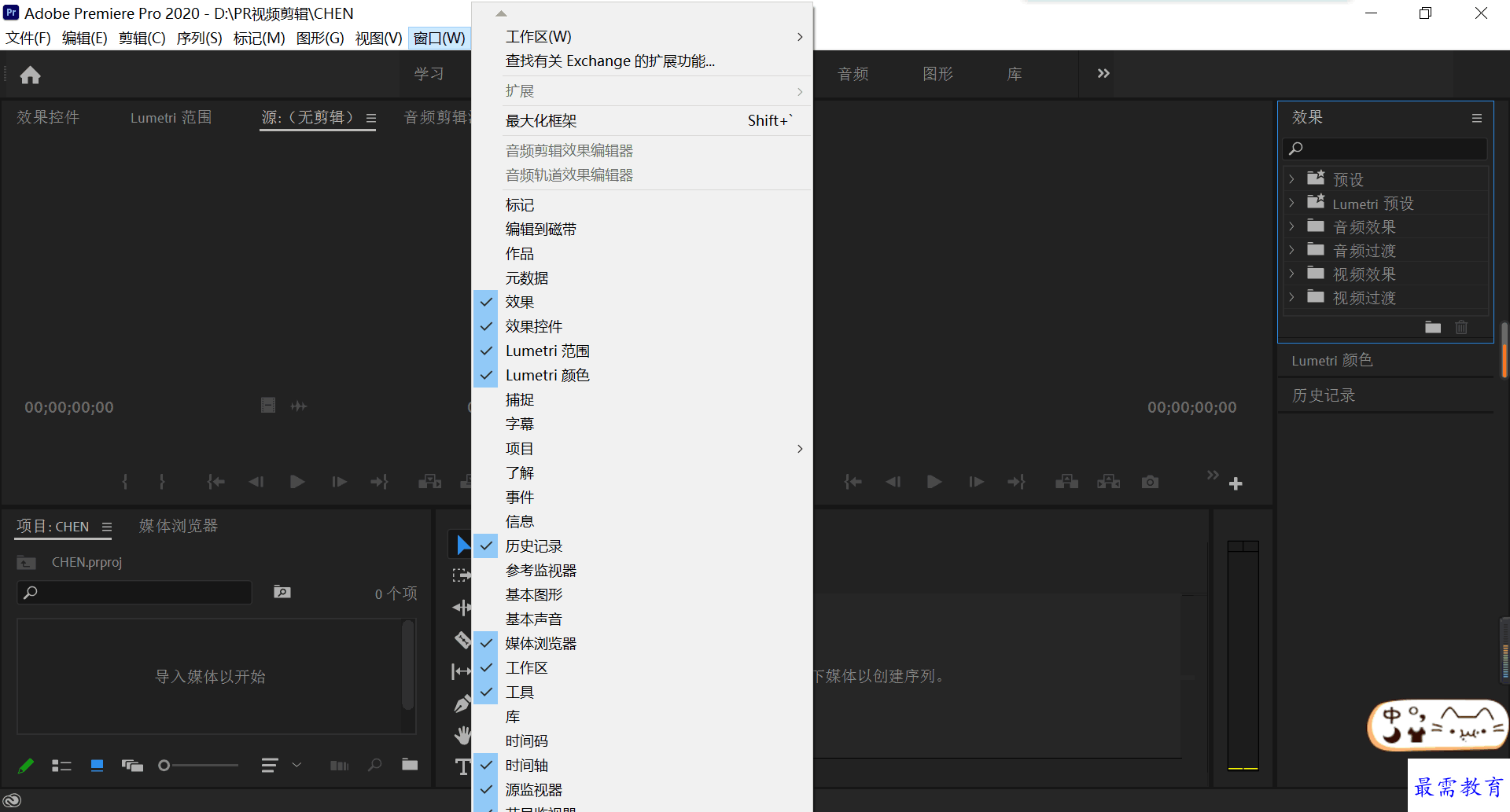The width and height of the screenshot is (1510, 812).
Task: Switch project panel to freeform view
Action: pyautogui.click(x=132, y=766)
